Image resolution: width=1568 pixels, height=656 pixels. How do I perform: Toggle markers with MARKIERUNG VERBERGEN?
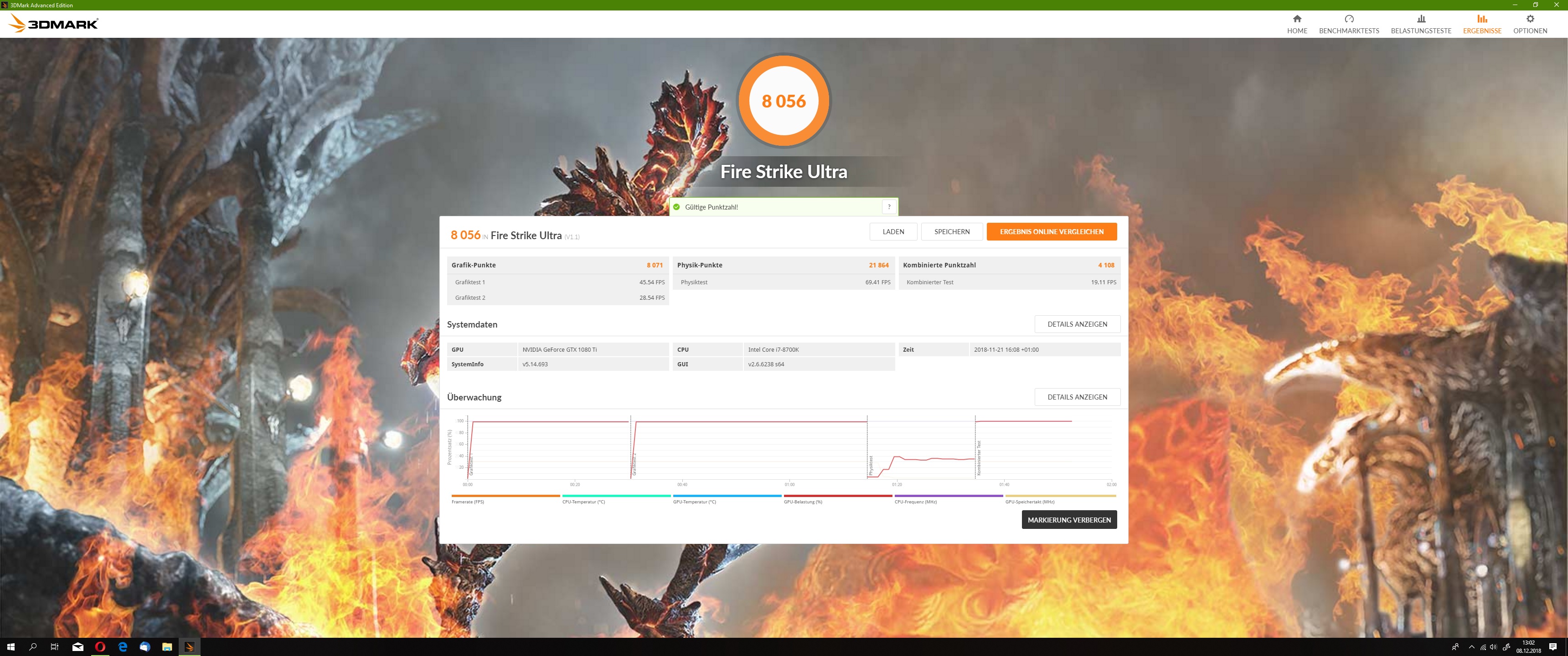[1069, 520]
